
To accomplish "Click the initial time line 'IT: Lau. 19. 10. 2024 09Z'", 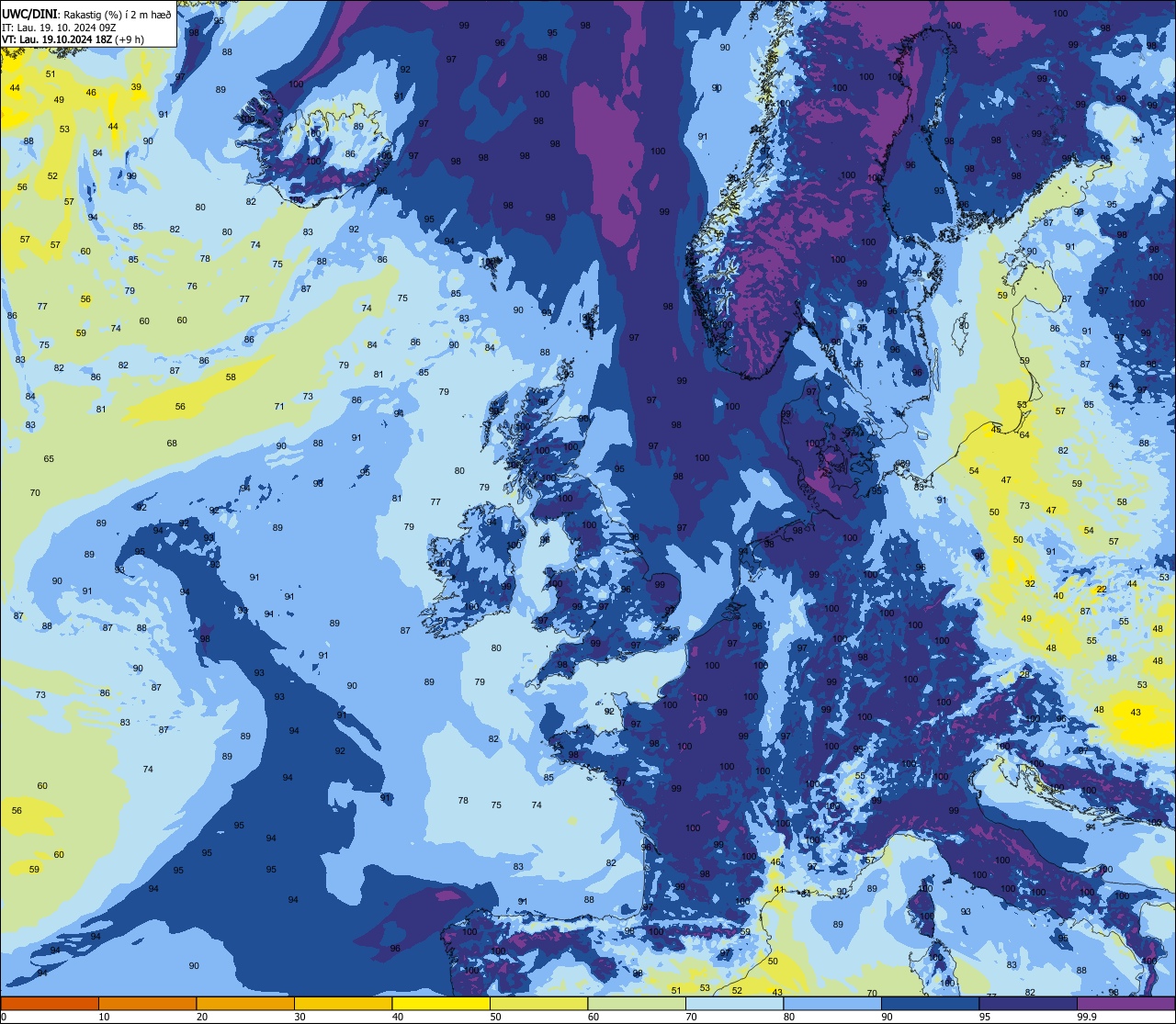I will (60, 28).
